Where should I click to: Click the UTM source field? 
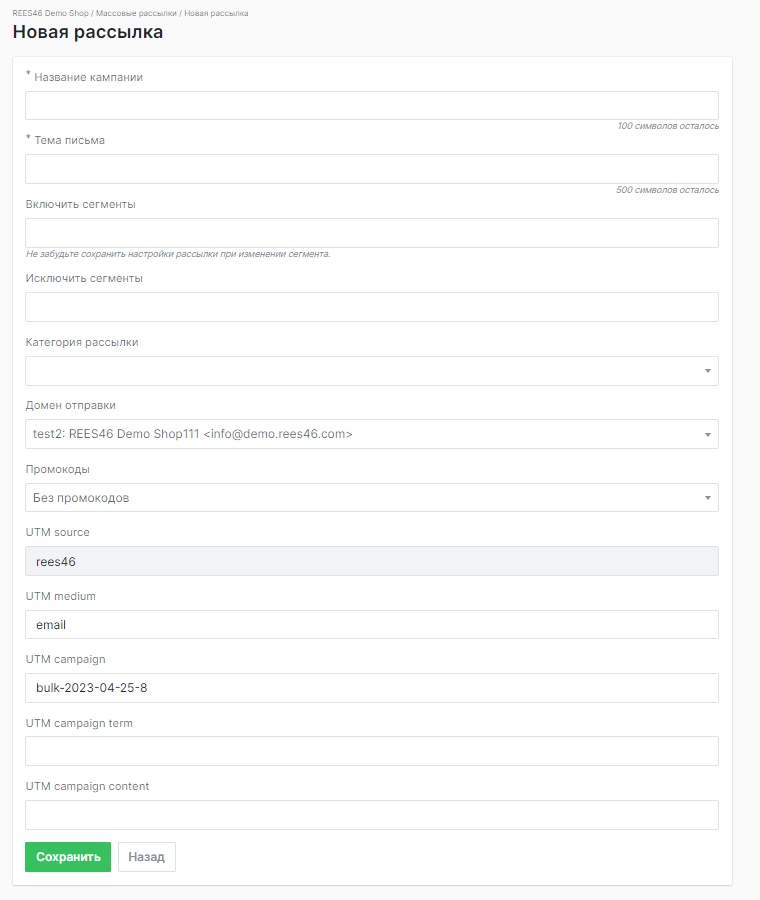[371, 561]
